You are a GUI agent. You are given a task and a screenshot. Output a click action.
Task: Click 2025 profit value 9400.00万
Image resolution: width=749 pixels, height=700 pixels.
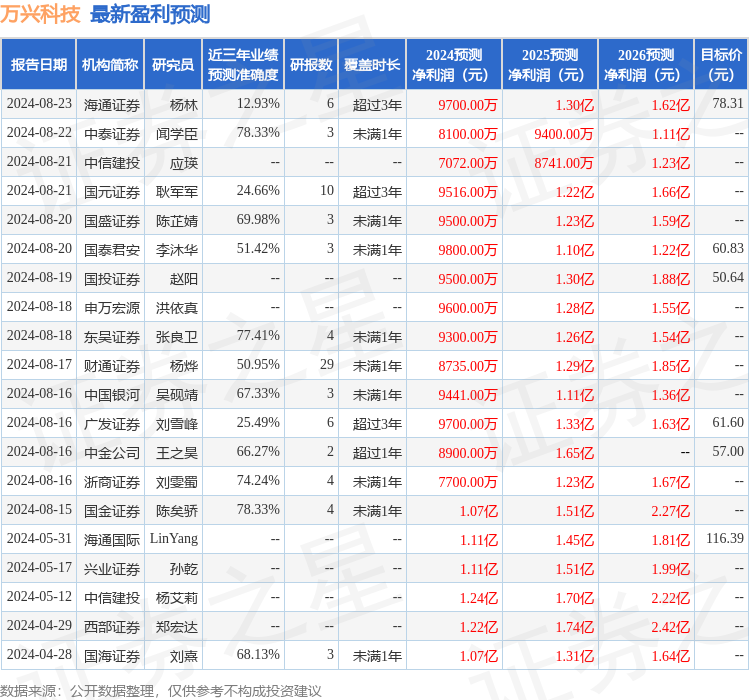(x=564, y=134)
